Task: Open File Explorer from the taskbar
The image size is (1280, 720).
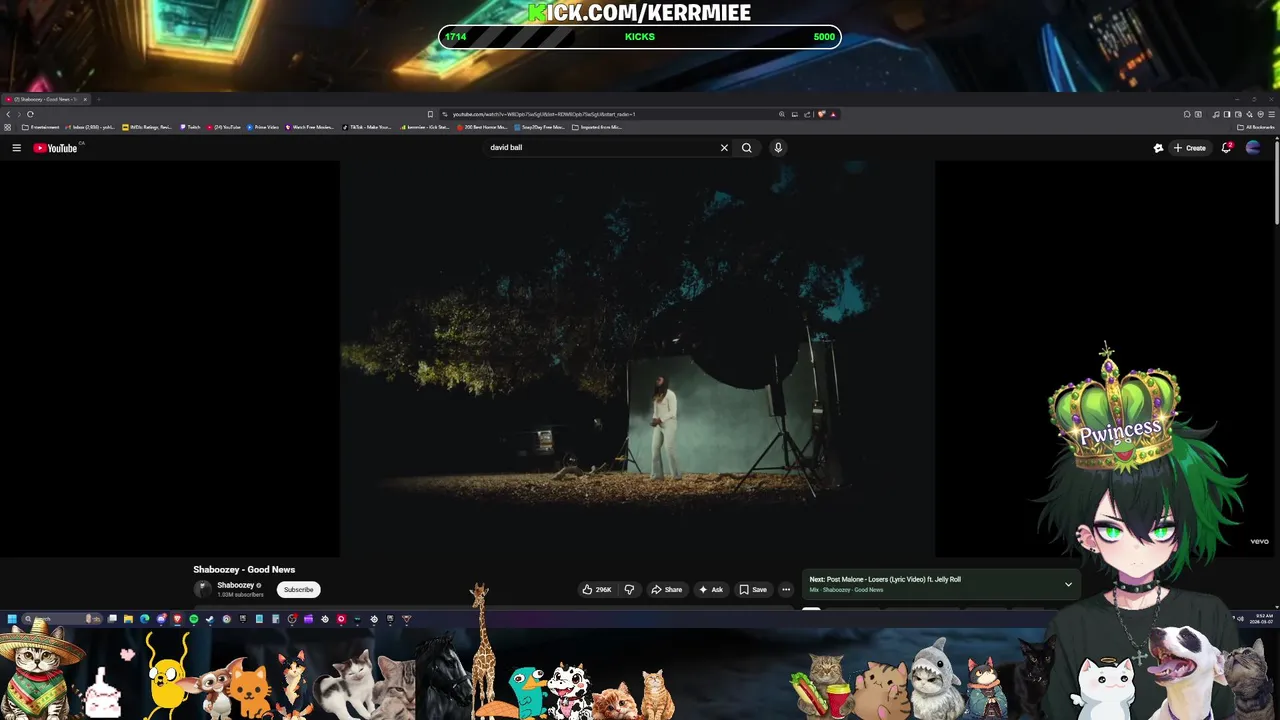Action: 128,619
